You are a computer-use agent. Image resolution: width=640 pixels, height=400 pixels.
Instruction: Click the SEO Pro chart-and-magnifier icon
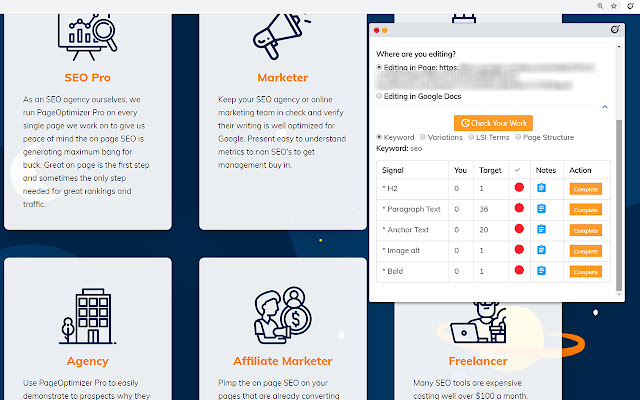[87, 37]
